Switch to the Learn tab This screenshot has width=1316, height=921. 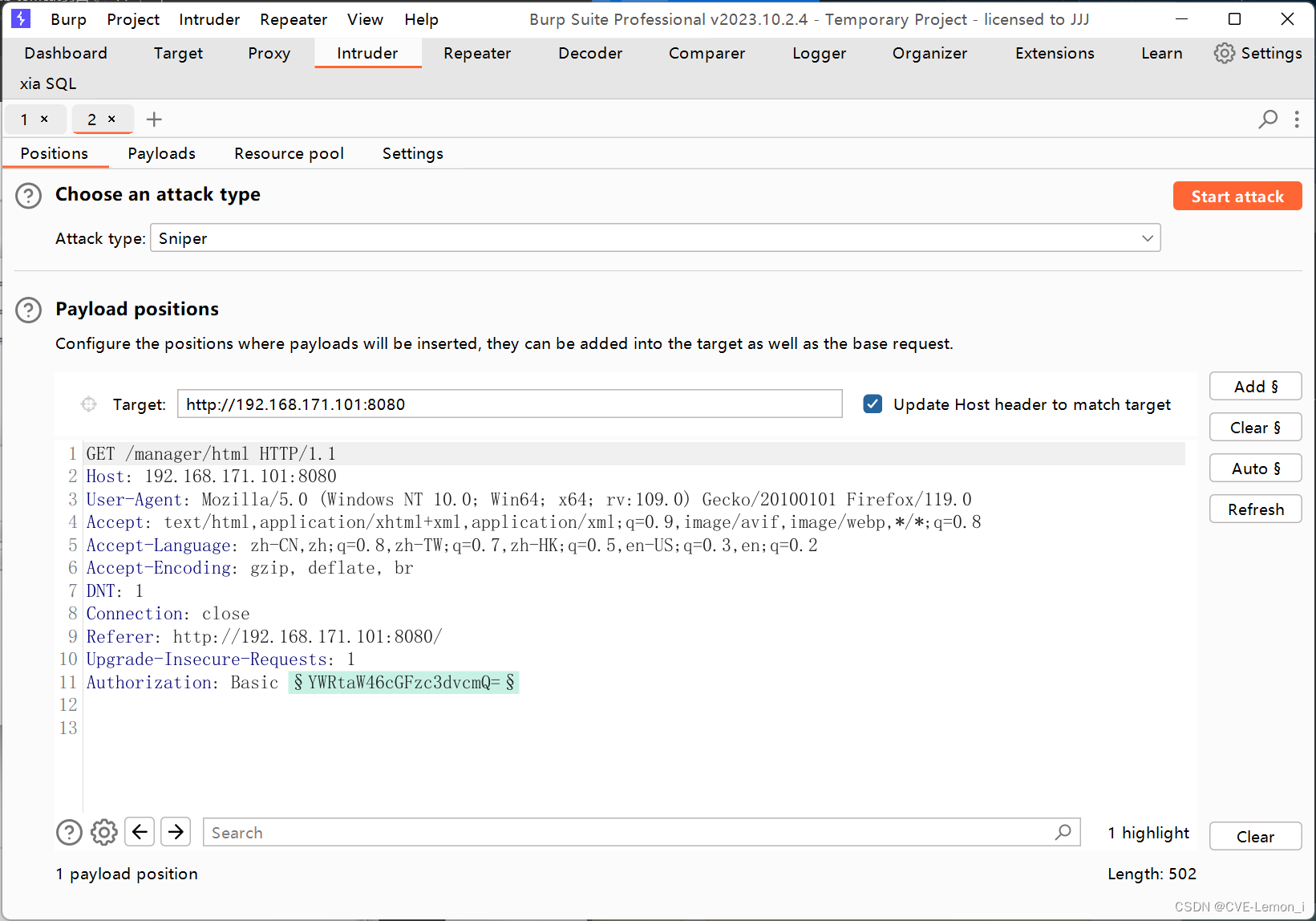point(1161,53)
